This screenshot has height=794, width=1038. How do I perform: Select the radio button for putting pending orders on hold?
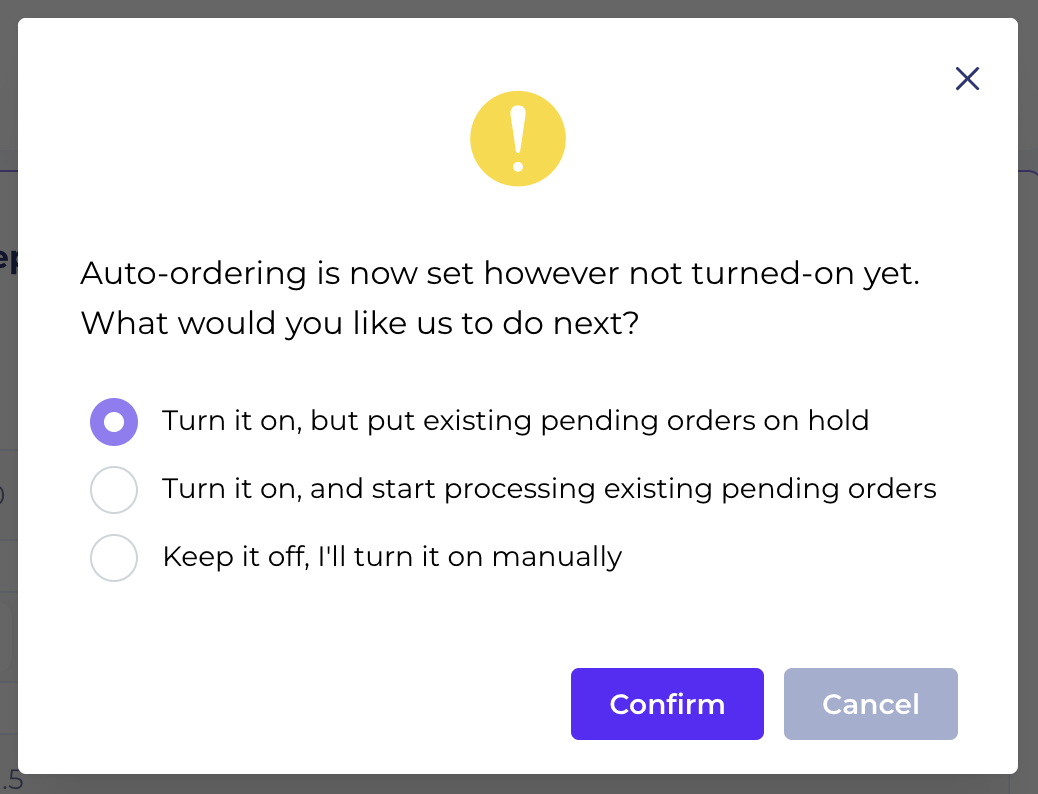click(114, 422)
